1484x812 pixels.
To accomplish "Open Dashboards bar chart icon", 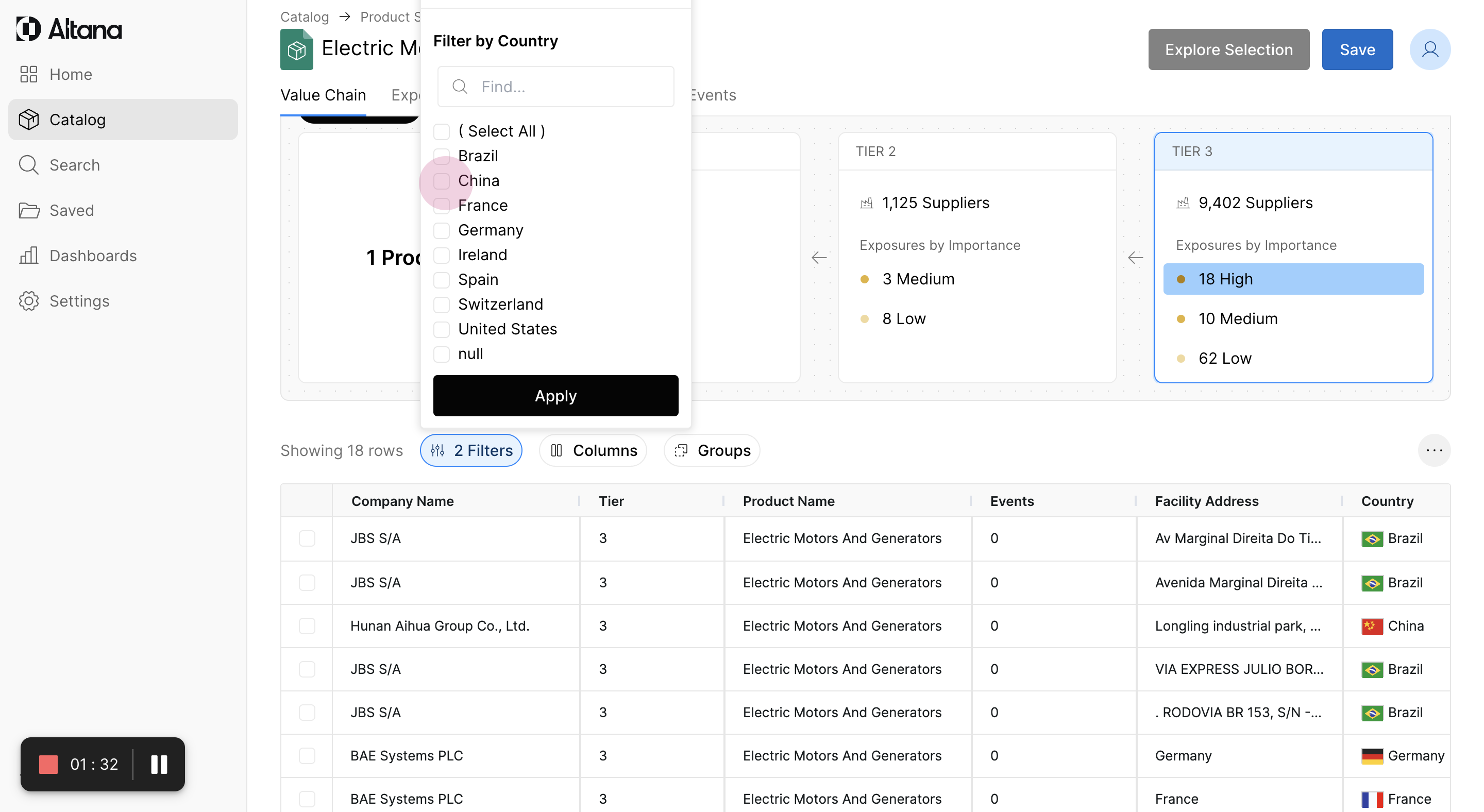I will 28,256.
